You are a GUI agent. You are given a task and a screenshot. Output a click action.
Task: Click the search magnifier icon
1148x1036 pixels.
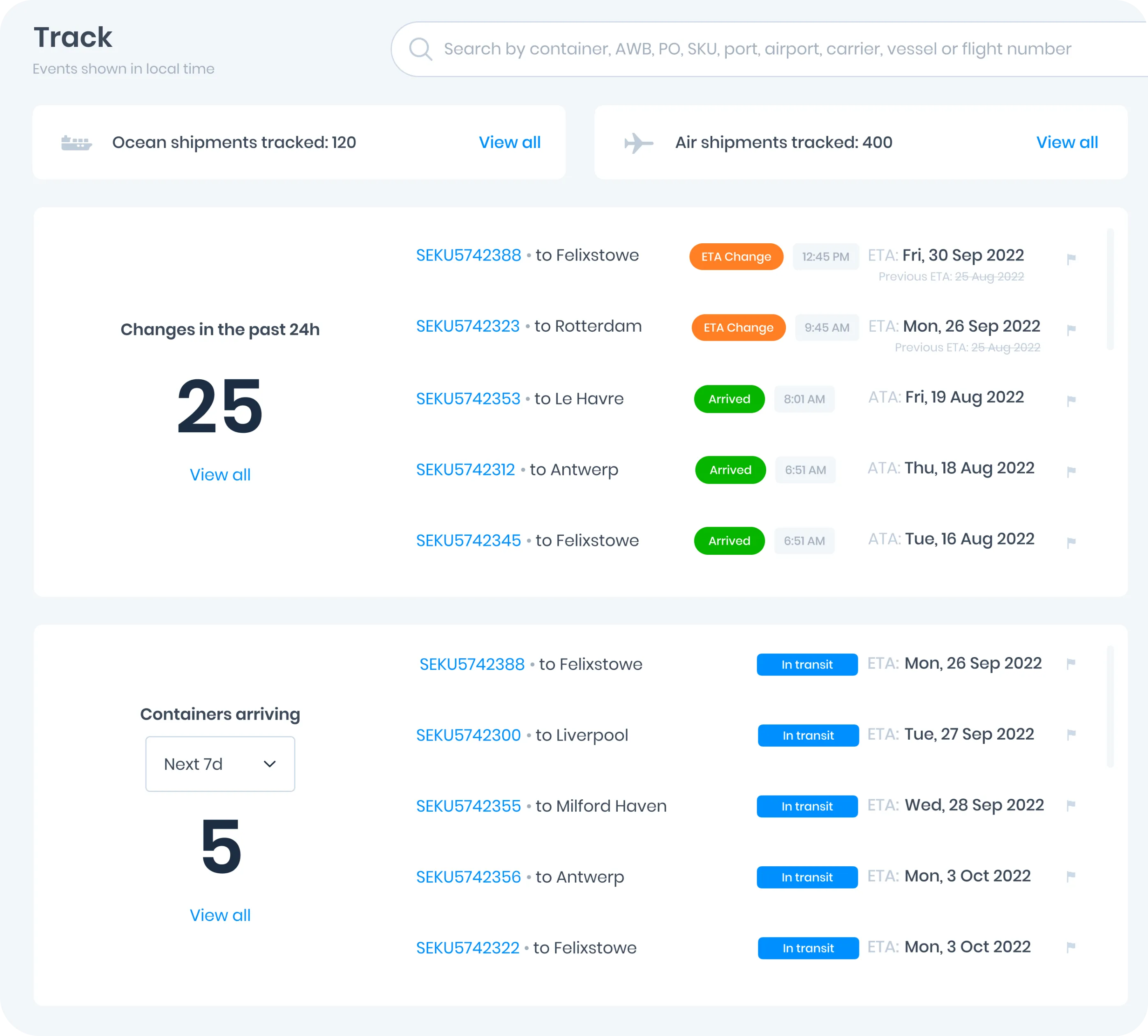click(x=420, y=50)
